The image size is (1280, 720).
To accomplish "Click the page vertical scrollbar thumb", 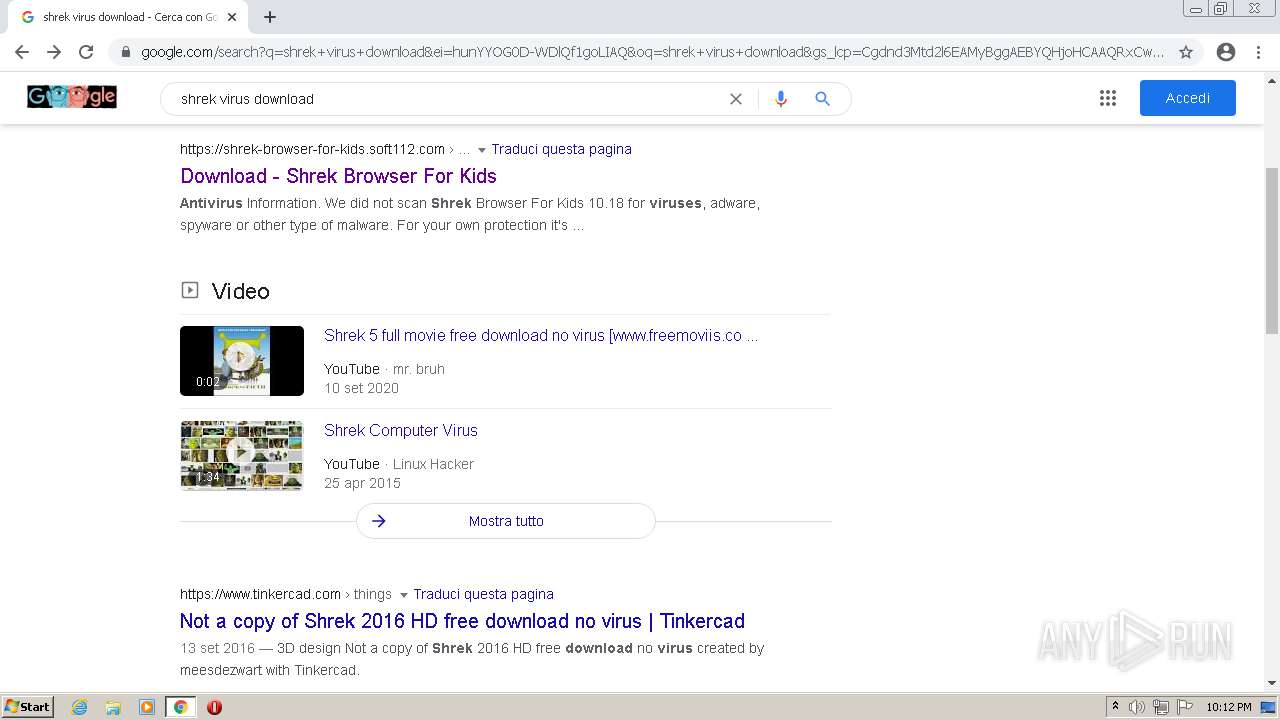I will click(x=1272, y=250).
